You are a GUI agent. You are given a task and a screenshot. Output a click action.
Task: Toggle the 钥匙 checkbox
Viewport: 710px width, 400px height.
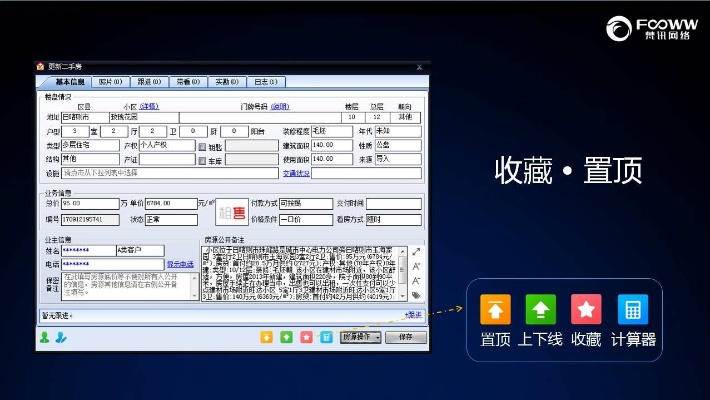coord(202,145)
